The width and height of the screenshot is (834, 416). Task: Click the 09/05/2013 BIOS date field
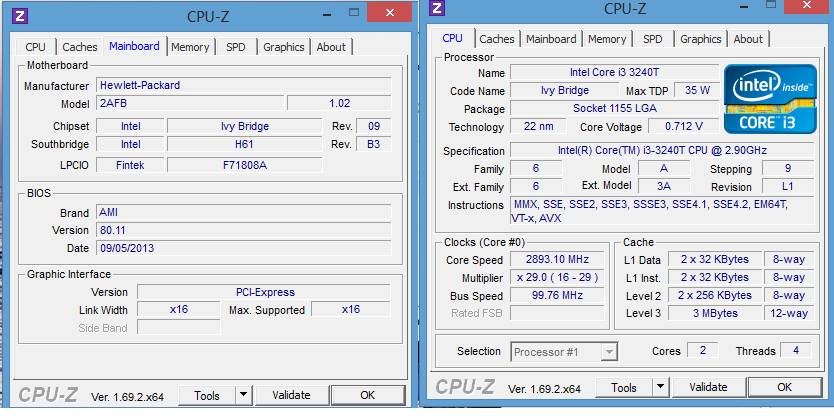coord(244,248)
